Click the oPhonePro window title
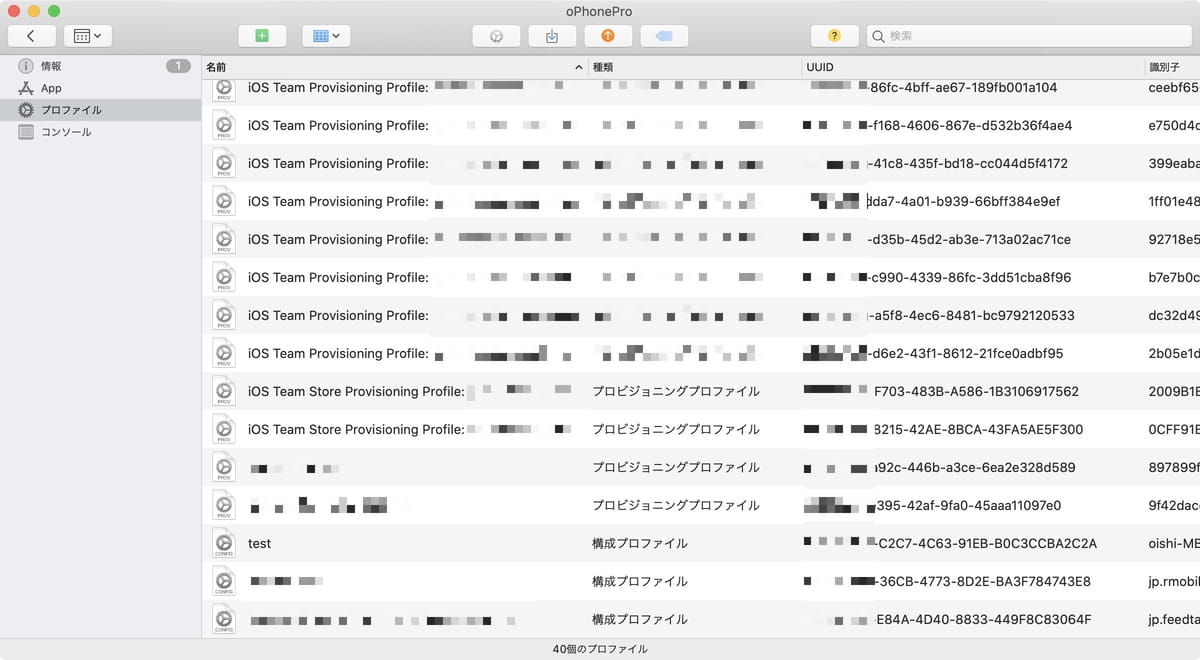The height and width of the screenshot is (660, 1200). 599,11
